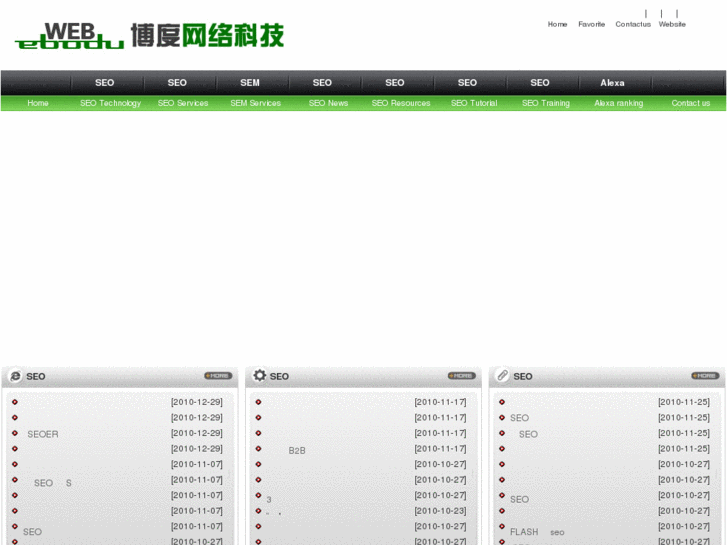Click the date on the FLASH seo row
The width and height of the screenshot is (727, 545).
(x=684, y=526)
